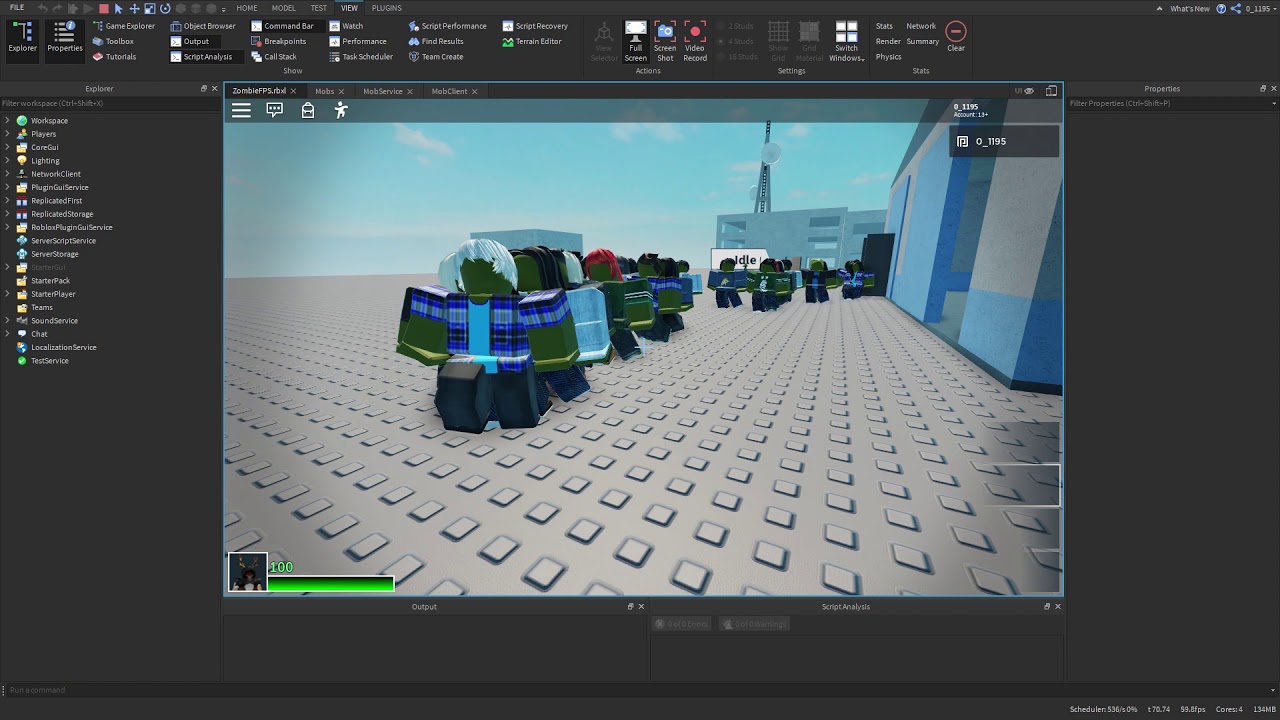Open the Call Stack window

click(x=274, y=57)
